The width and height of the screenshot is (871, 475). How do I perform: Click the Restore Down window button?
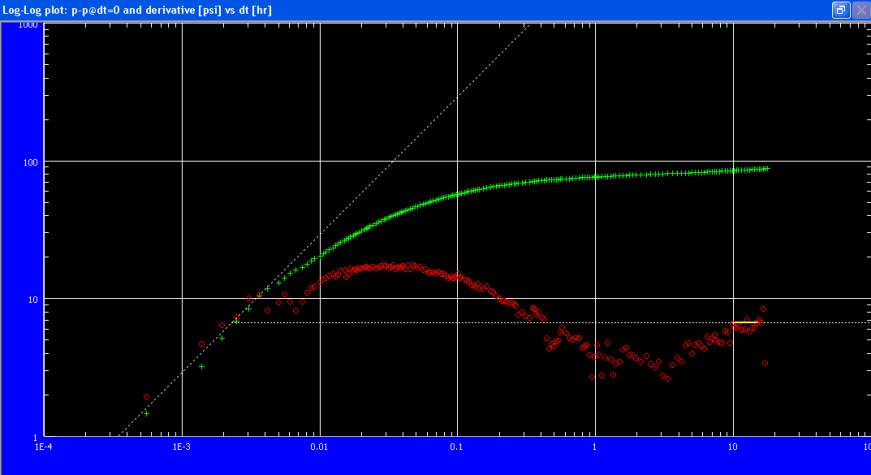tap(841, 9)
